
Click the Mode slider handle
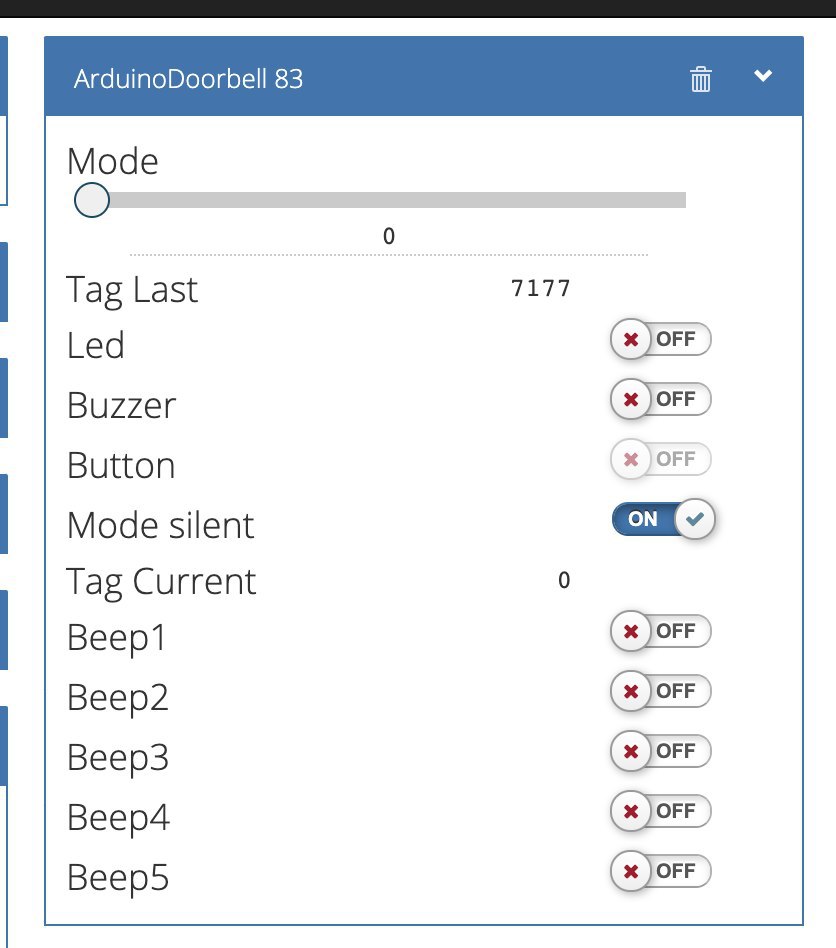92,200
